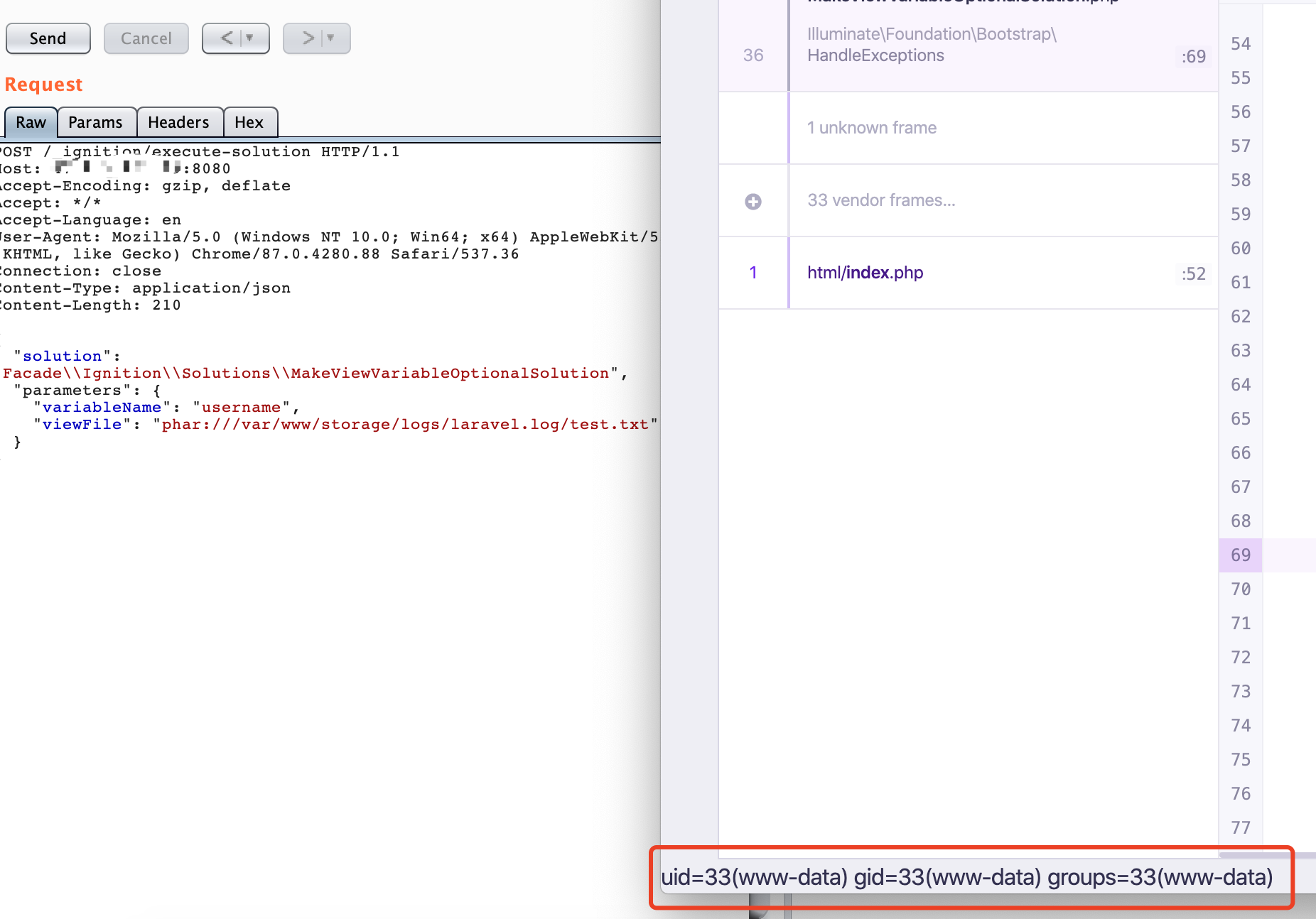Image resolution: width=1316 pixels, height=919 pixels.
Task: Switch to the Raw tab
Action: pyautogui.click(x=31, y=122)
